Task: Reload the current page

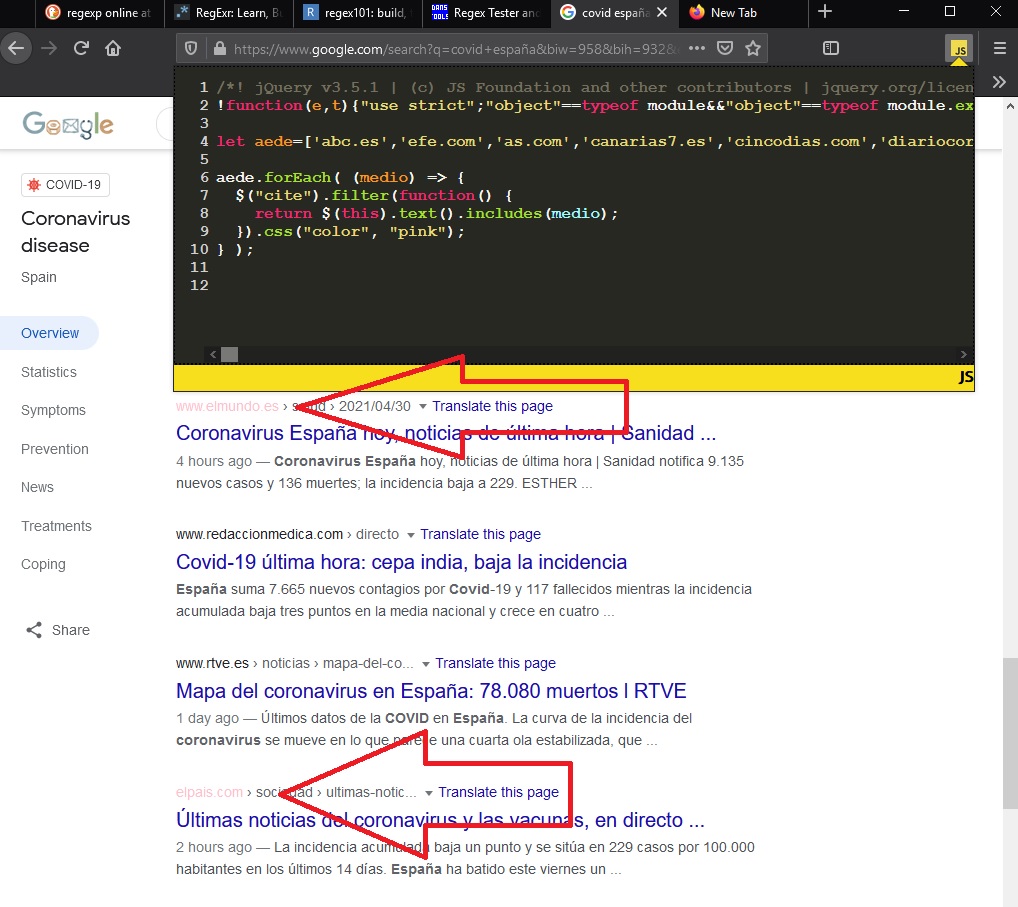Action: 82,48
